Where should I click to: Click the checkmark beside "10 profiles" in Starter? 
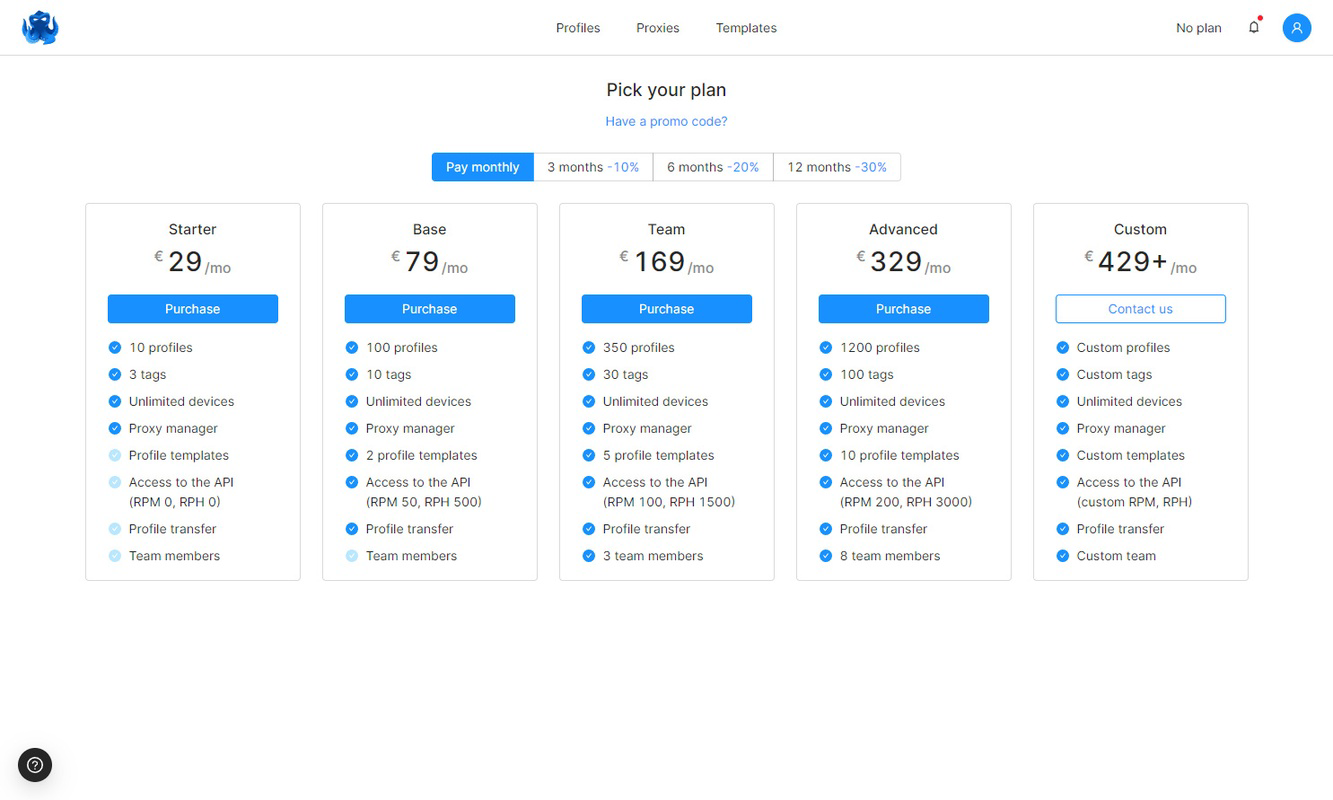tap(114, 347)
